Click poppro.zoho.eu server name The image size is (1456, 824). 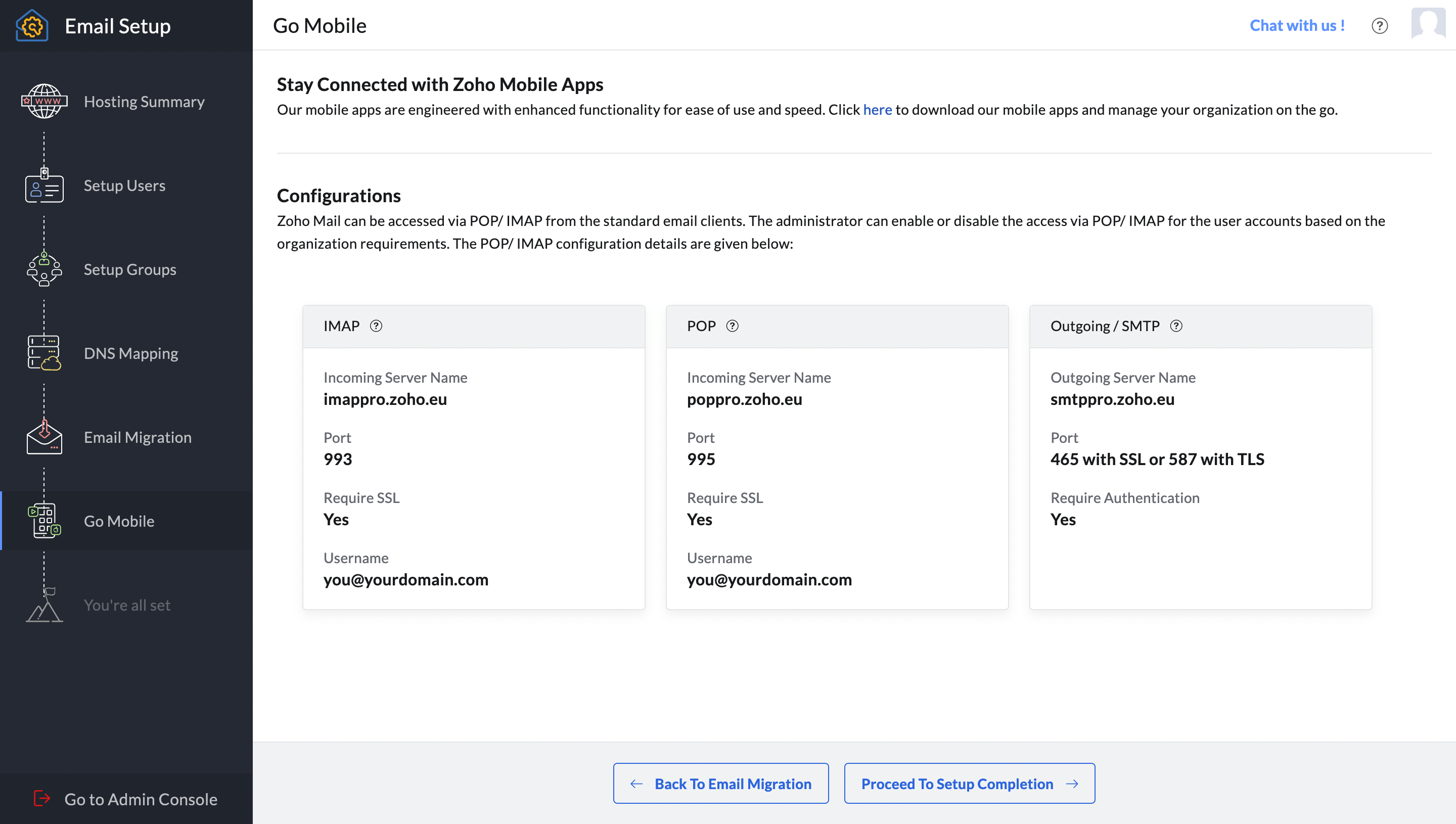click(x=744, y=399)
